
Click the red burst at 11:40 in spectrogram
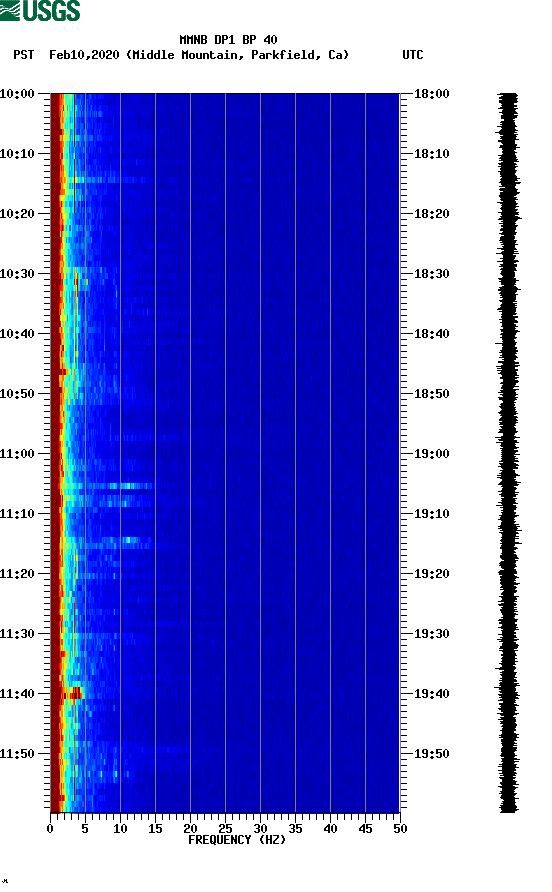point(73,693)
